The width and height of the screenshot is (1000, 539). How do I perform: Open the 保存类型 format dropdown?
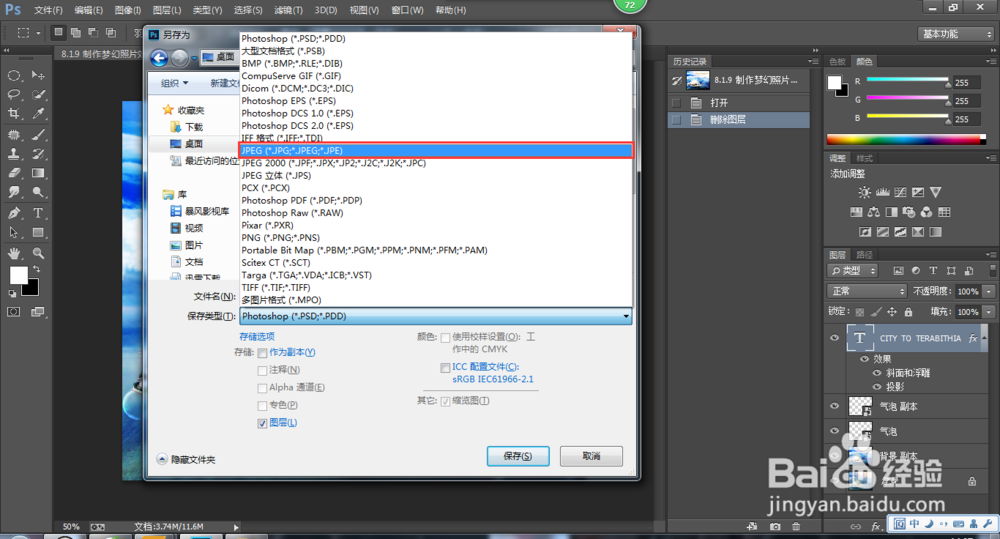pos(436,316)
